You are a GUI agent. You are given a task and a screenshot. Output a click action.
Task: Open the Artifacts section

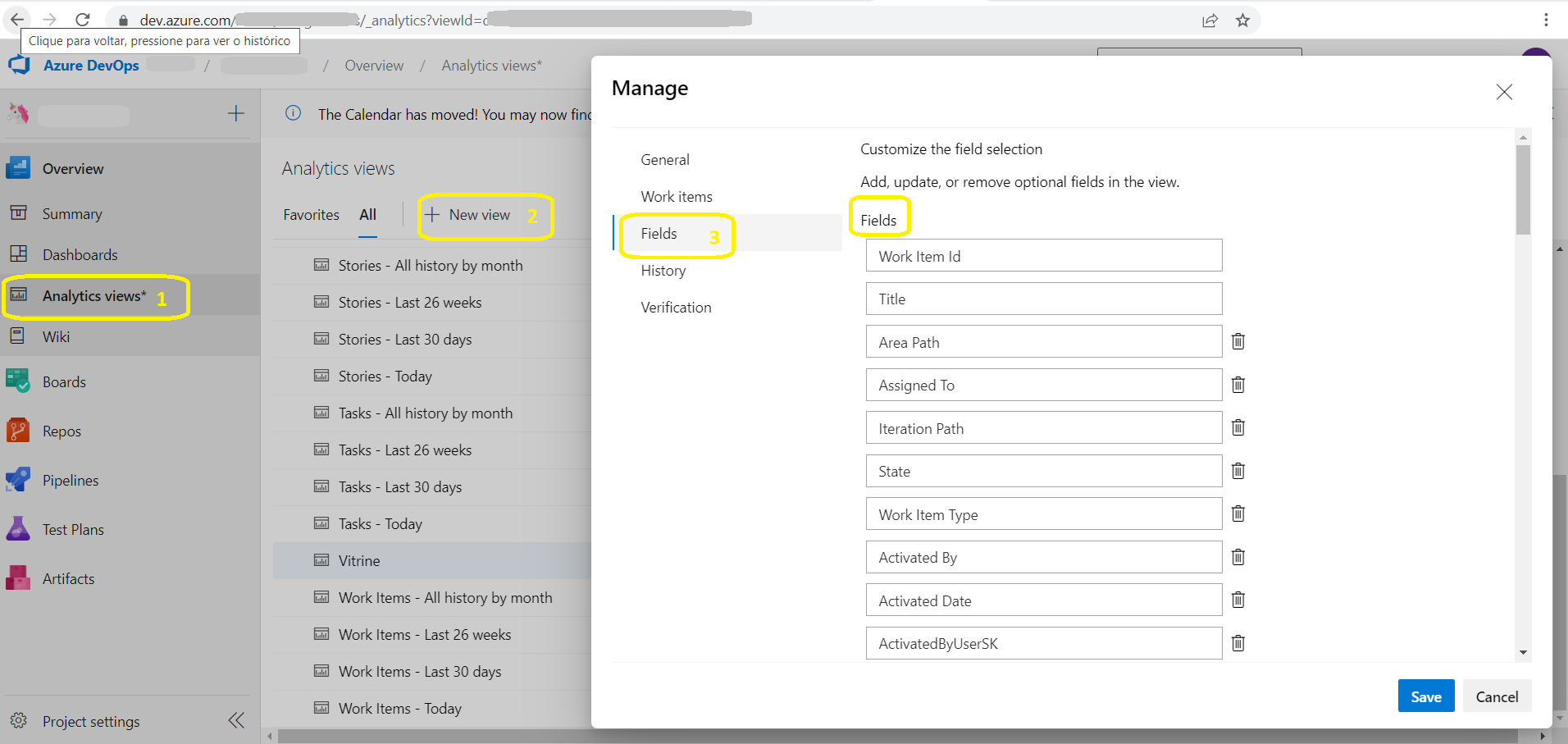coord(68,577)
